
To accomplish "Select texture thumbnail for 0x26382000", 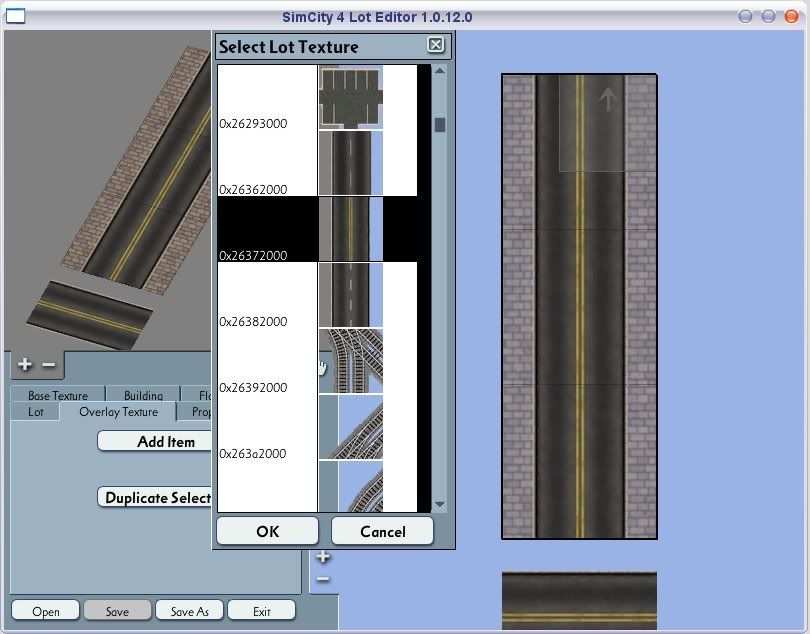I will [x=351, y=295].
